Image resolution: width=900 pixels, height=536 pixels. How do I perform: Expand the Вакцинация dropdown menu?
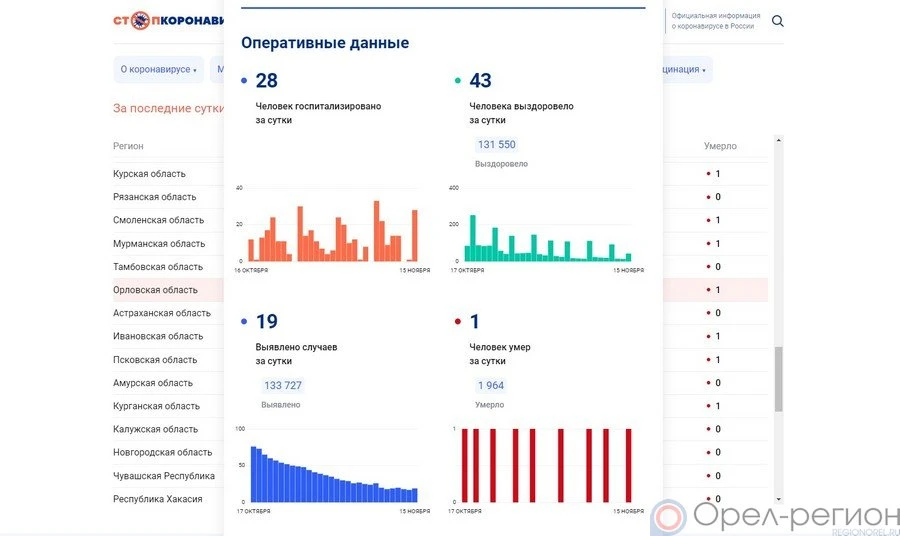pos(685,70)
